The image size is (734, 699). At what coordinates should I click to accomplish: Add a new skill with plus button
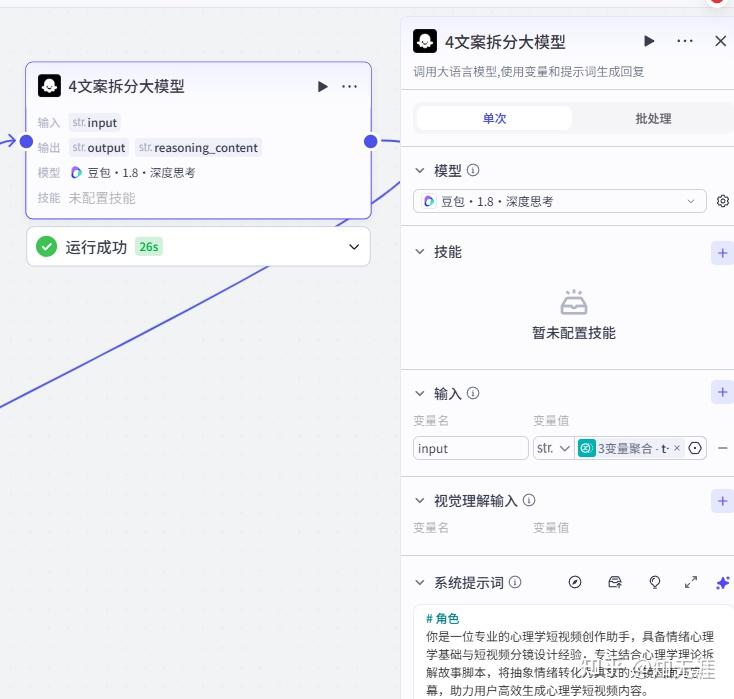coord(722,253)
